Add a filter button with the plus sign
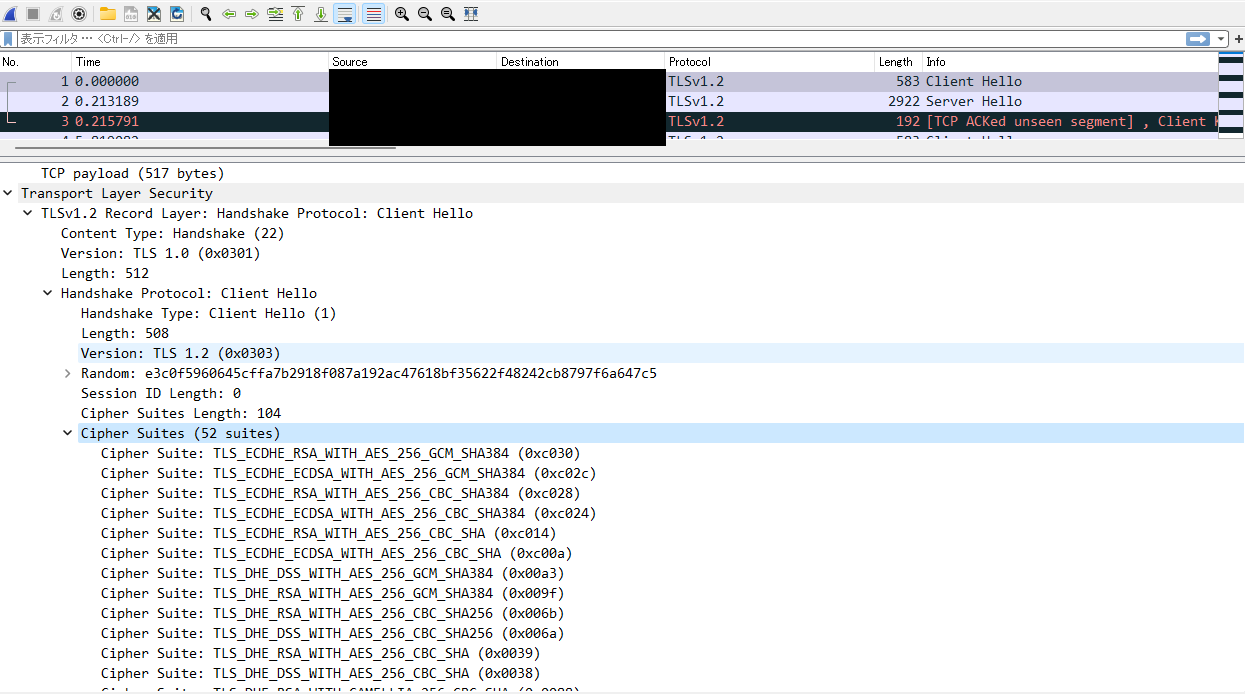This screenshot has height=696, width=1245. pyautogui.click(x=1239, y=39)
